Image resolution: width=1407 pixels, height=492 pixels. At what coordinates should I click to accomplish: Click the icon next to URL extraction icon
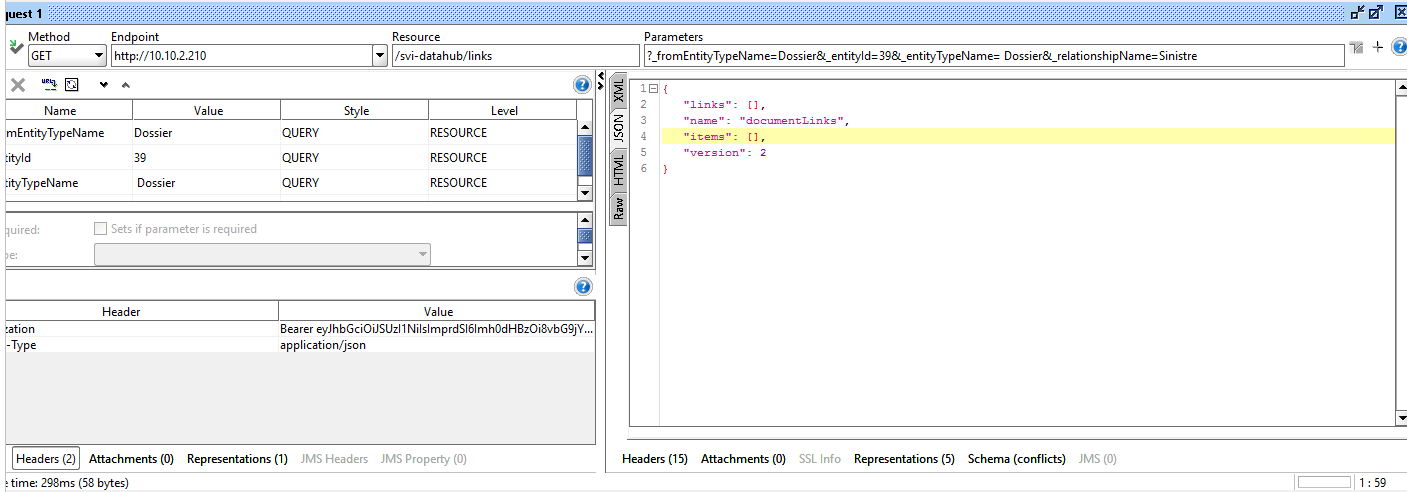pyautogui.click(x=72, y=85)
